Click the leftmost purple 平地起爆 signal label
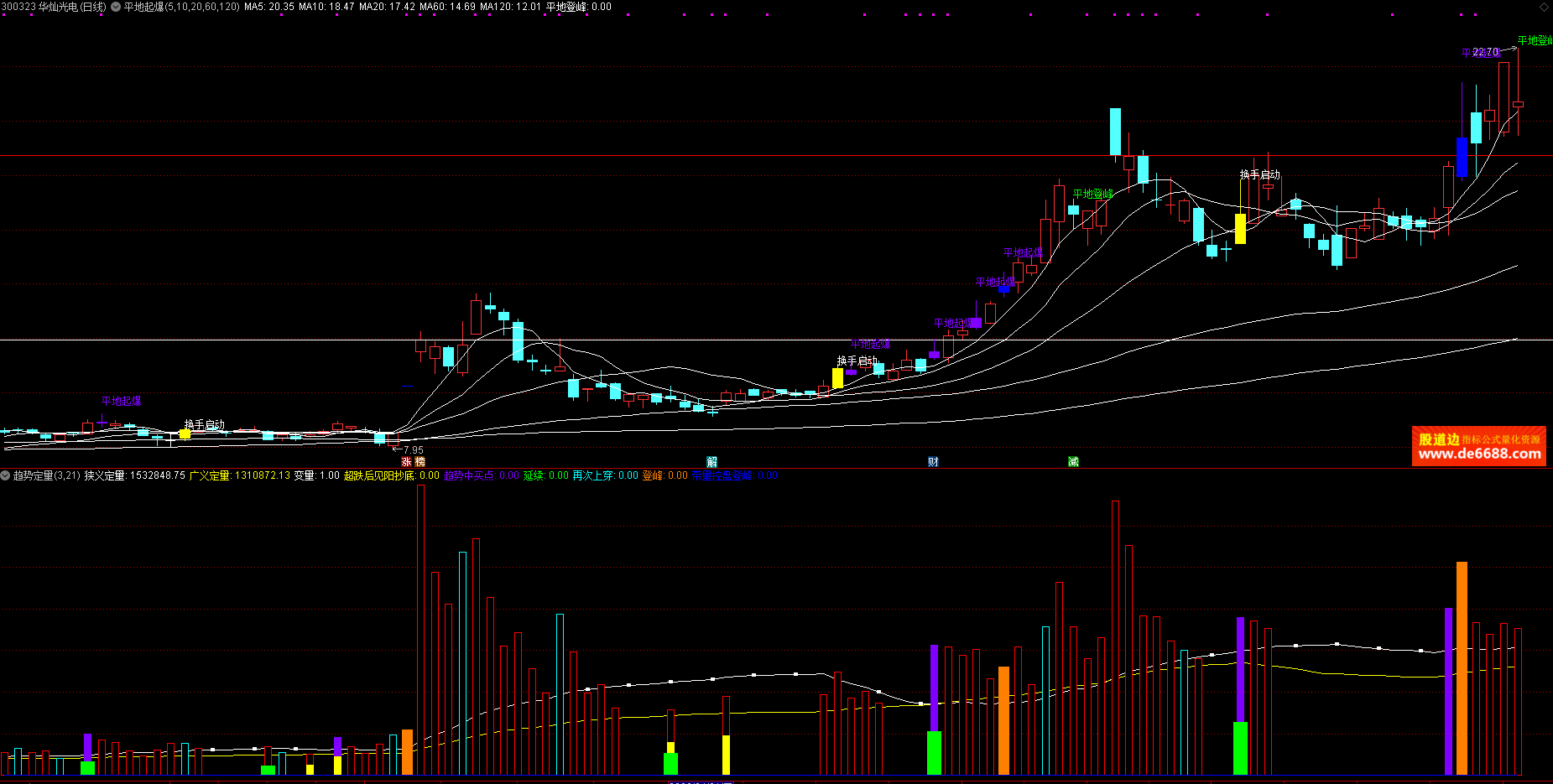1553x784 pixels. coord(122,401)
